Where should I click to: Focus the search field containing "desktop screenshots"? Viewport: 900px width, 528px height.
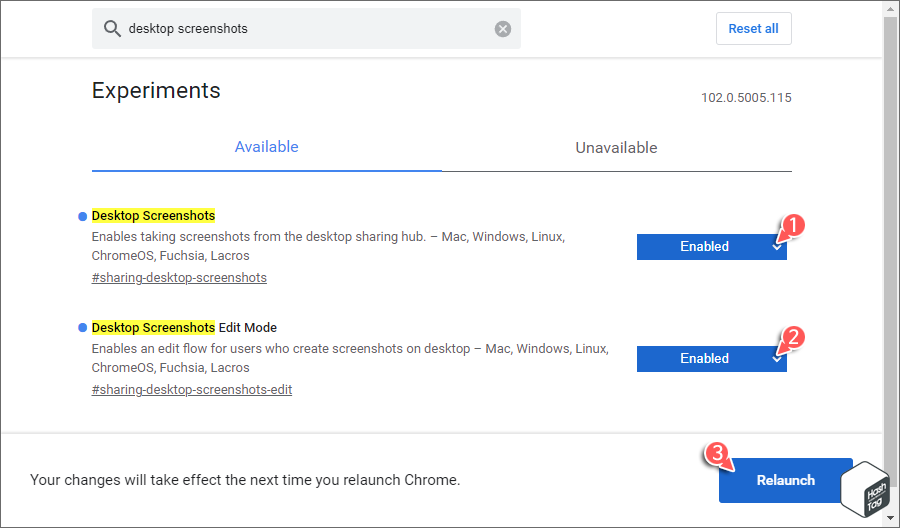tap(306, 29)
